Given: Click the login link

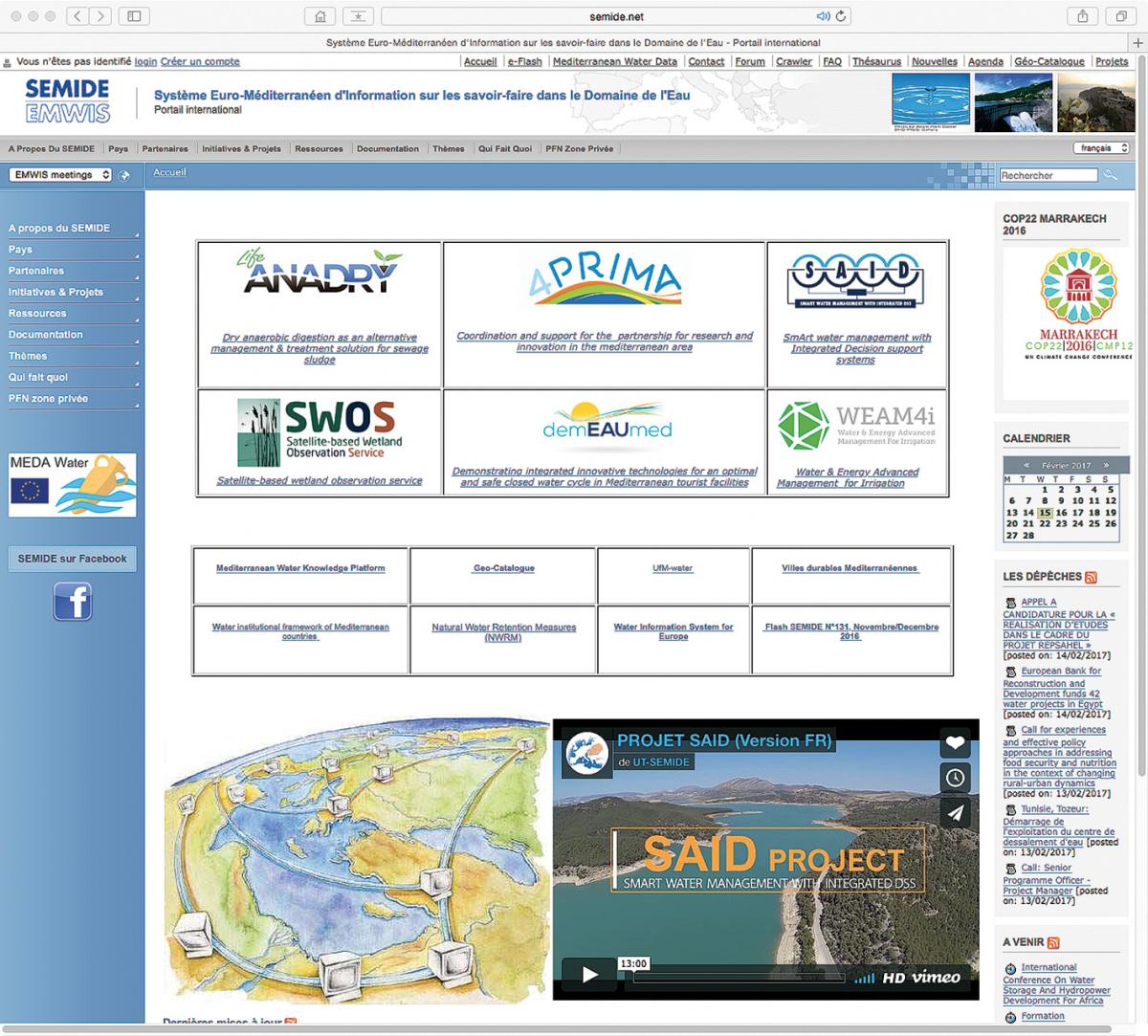Looking at the screenshot, I should [x=145, y=61].
